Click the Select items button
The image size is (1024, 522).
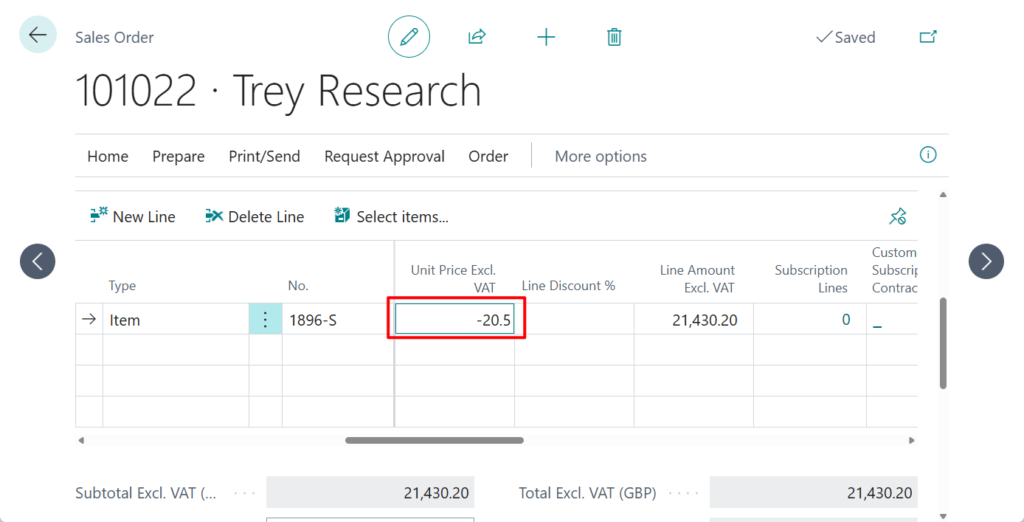point(391,216)
